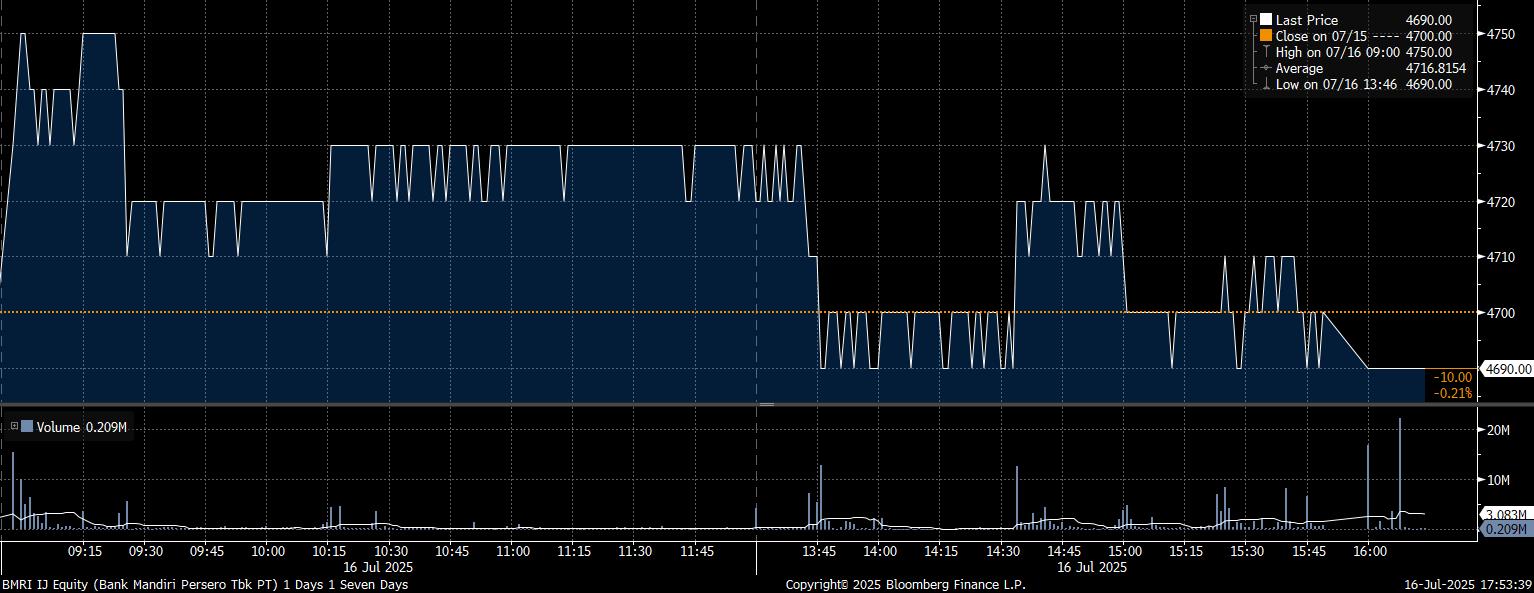
Task: Click the Volume 0.209M legend label
Action: coord(83,427)
